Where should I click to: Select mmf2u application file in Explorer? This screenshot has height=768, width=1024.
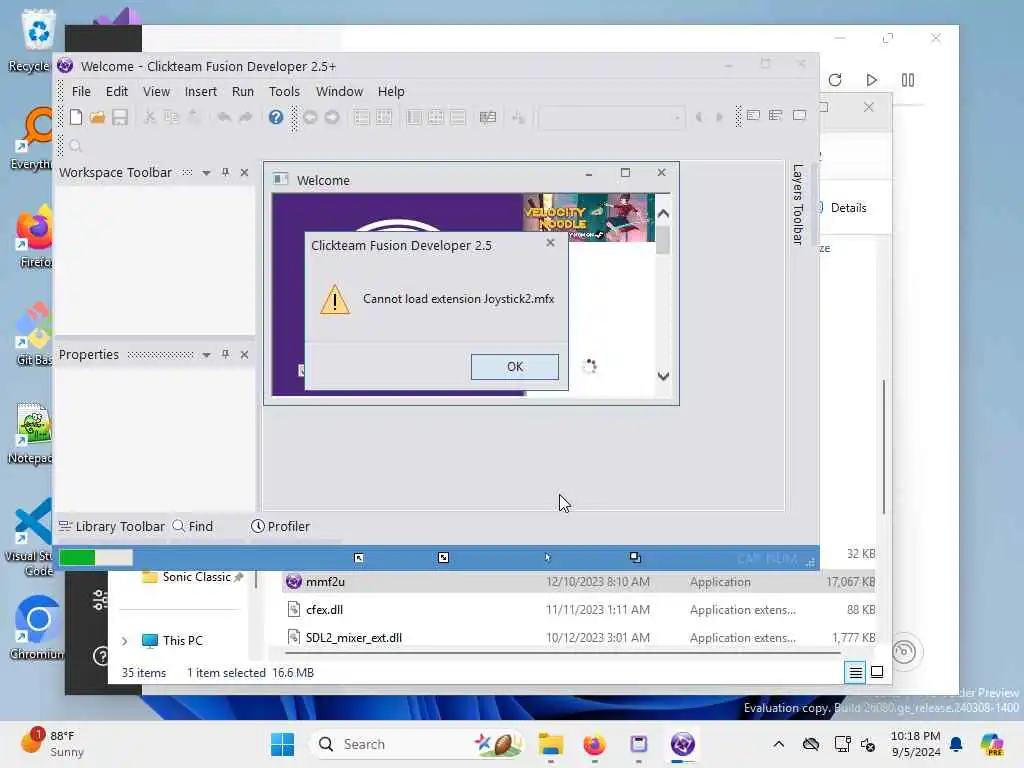578,582
